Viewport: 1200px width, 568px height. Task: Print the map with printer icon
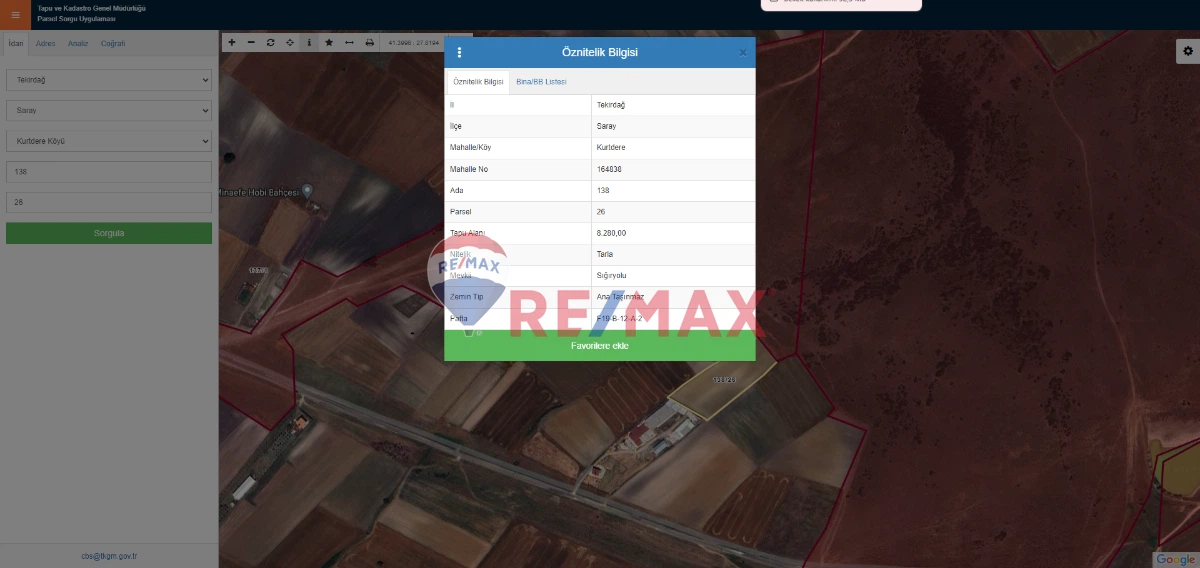click(x=370, y=42)
